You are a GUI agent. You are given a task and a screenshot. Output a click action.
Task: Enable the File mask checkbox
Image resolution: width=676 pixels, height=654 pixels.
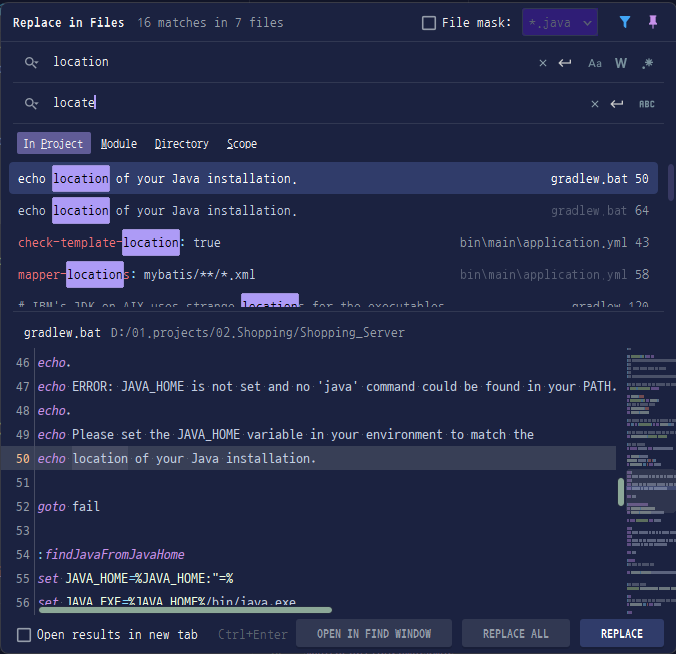pos(429,23)
